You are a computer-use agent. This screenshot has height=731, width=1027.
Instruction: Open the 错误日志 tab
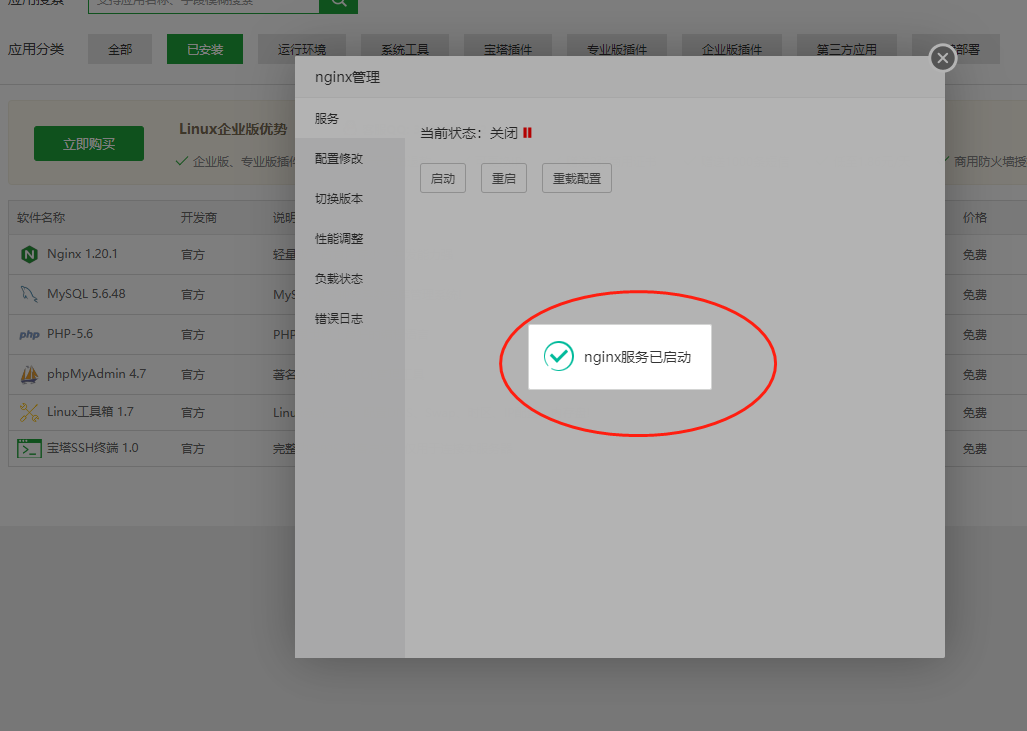pyautogui.click(x=350, y=318)
